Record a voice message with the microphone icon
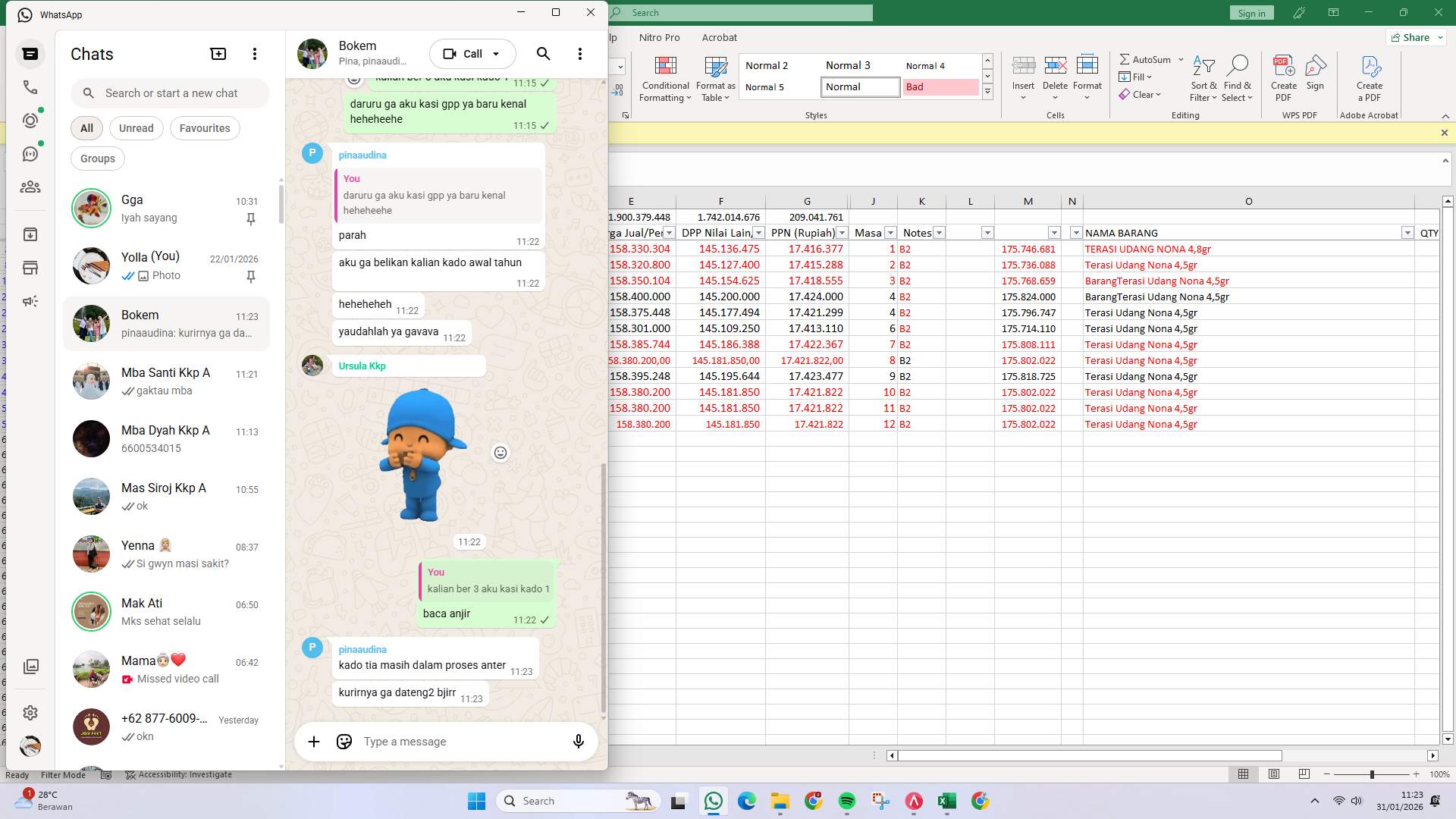 tap(578, 741)
